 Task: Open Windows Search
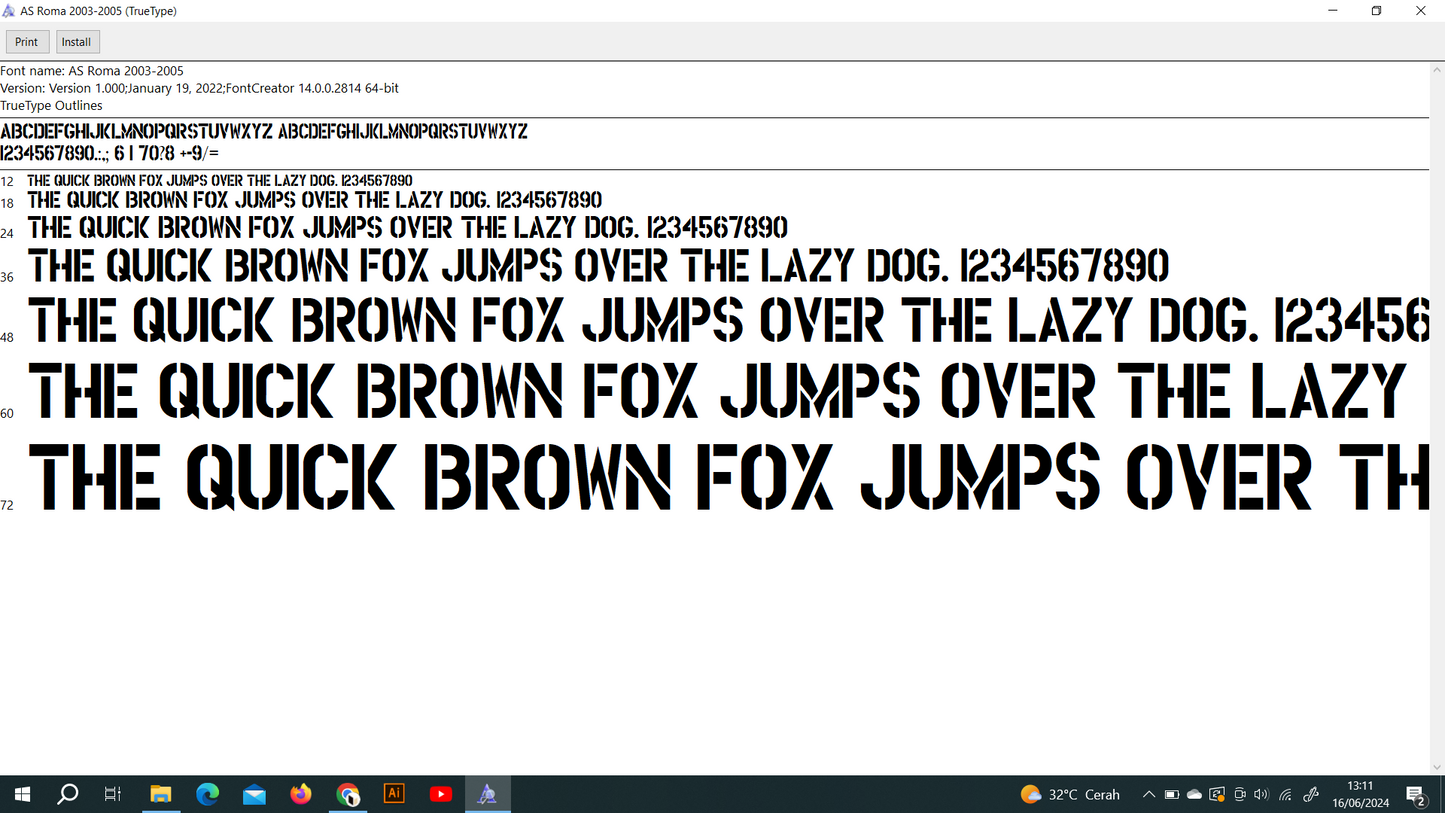[67, 793]
